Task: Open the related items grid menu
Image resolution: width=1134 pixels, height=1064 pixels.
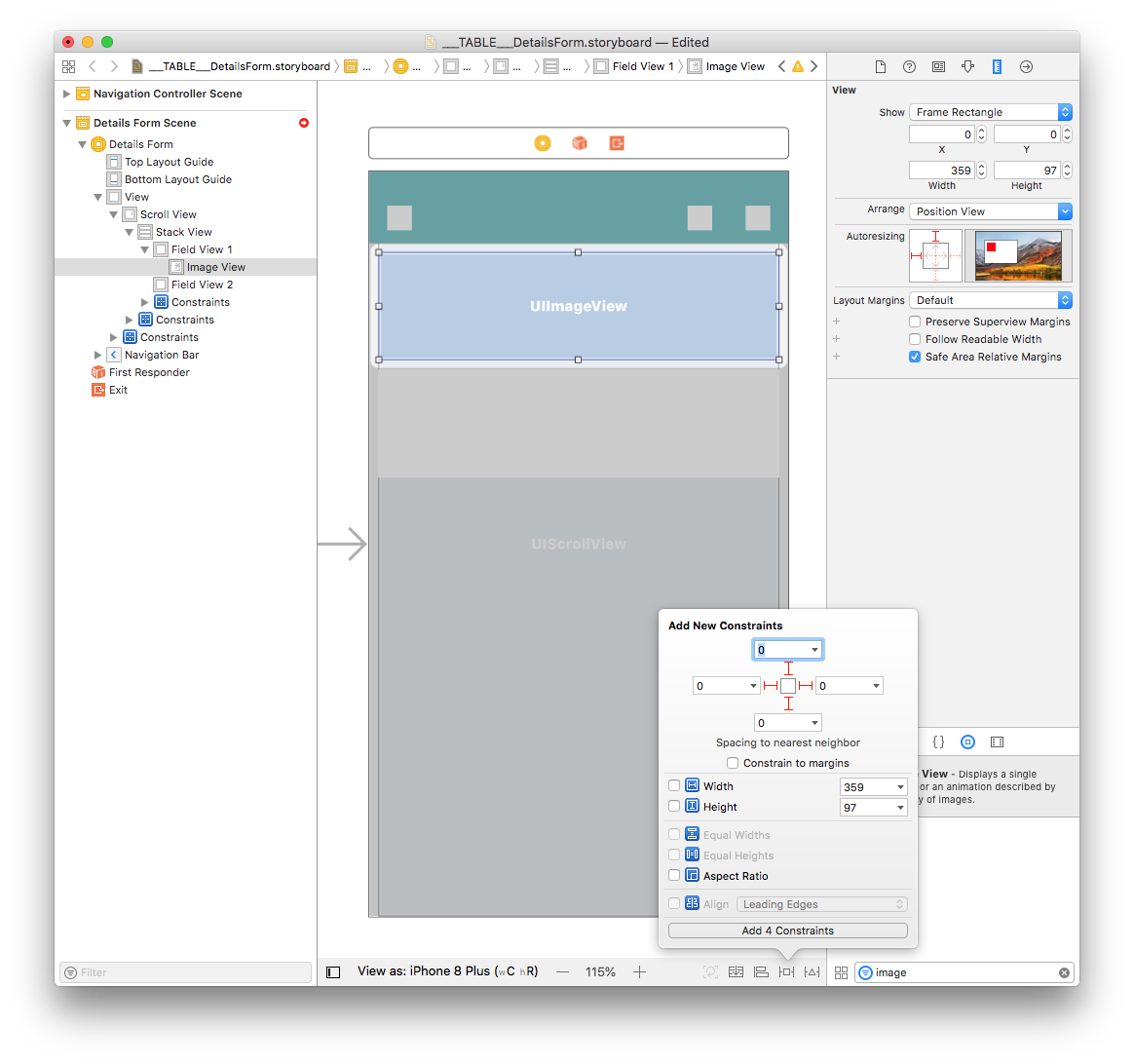Action: 69,66
